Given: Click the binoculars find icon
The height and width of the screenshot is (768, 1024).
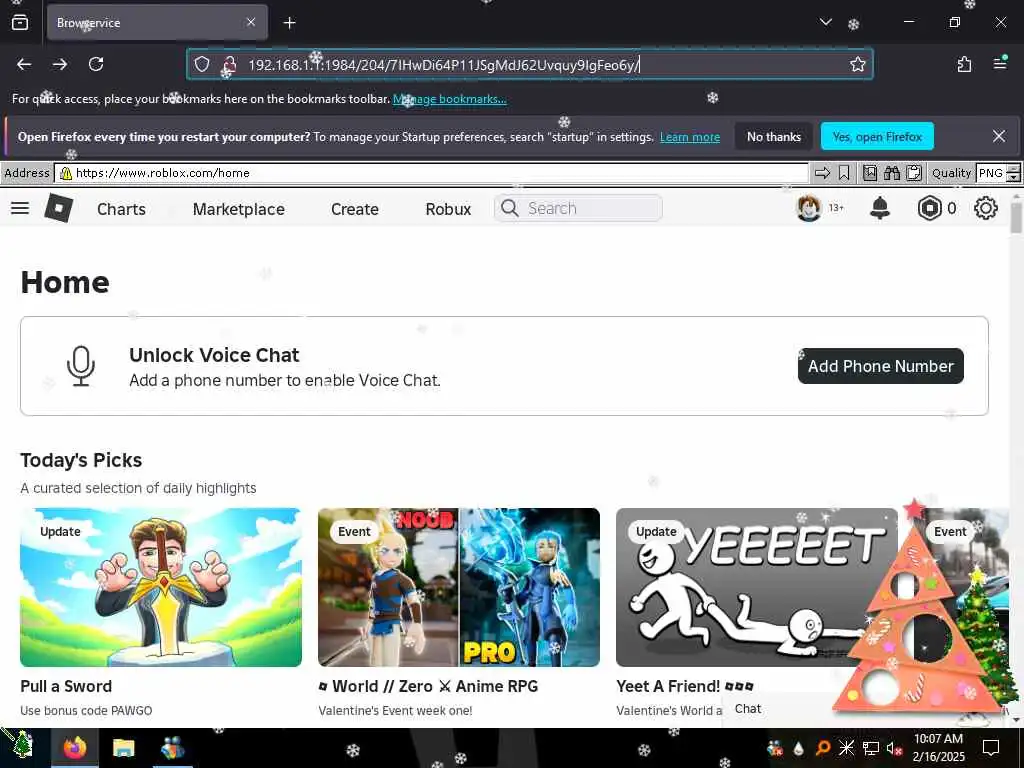Looking at the screenshot, I should point(891,173).
